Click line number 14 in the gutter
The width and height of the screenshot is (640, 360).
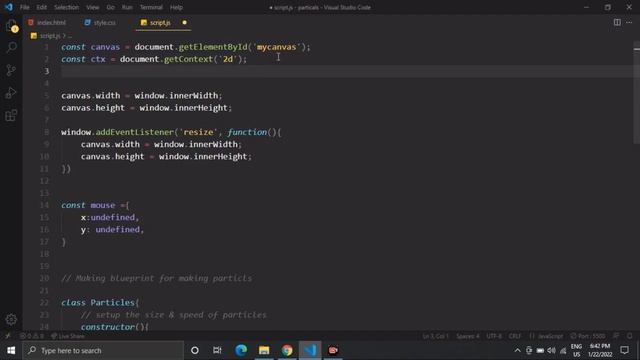(x=44, y=205)
